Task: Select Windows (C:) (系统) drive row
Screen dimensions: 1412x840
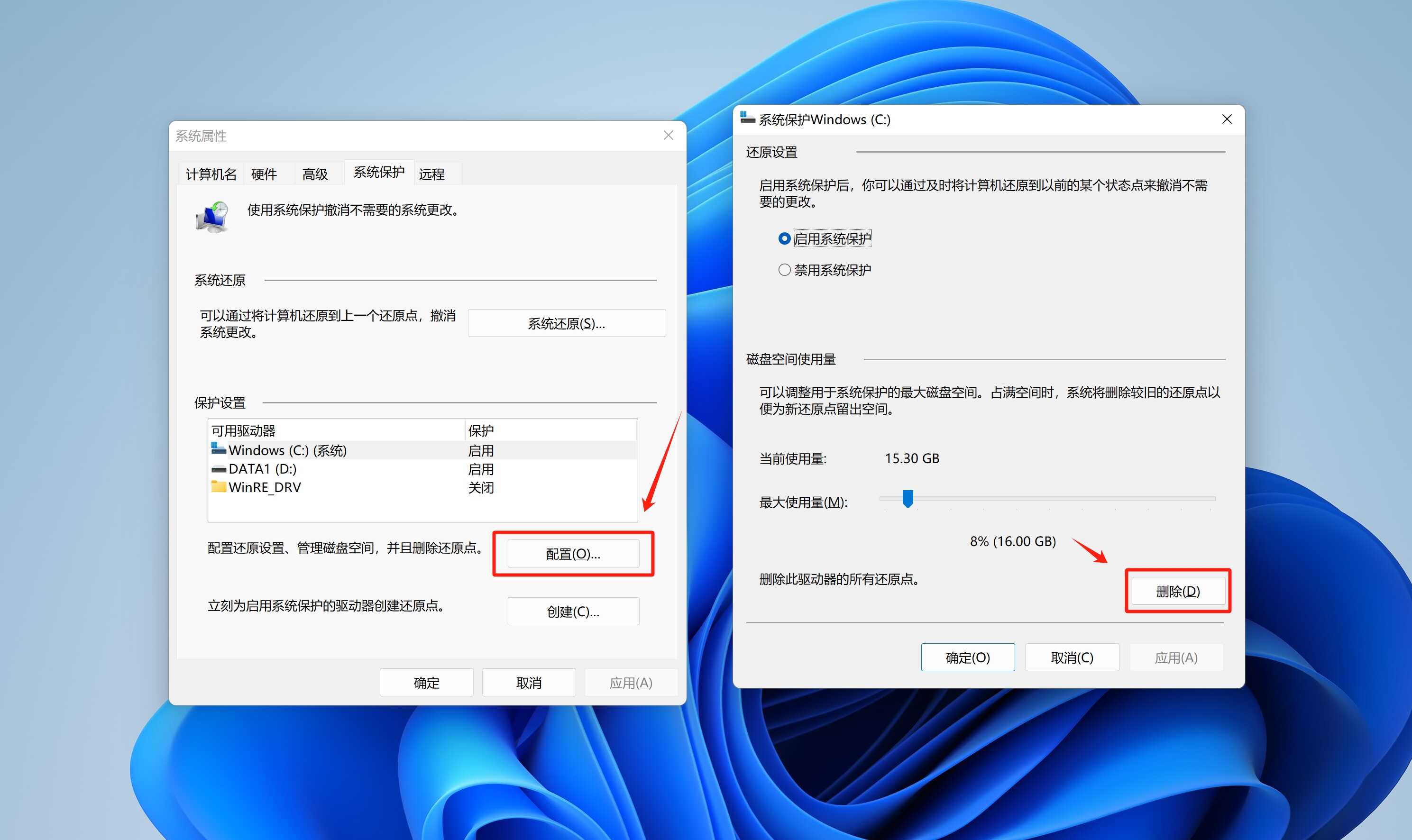Action: [x=422, y=450]
